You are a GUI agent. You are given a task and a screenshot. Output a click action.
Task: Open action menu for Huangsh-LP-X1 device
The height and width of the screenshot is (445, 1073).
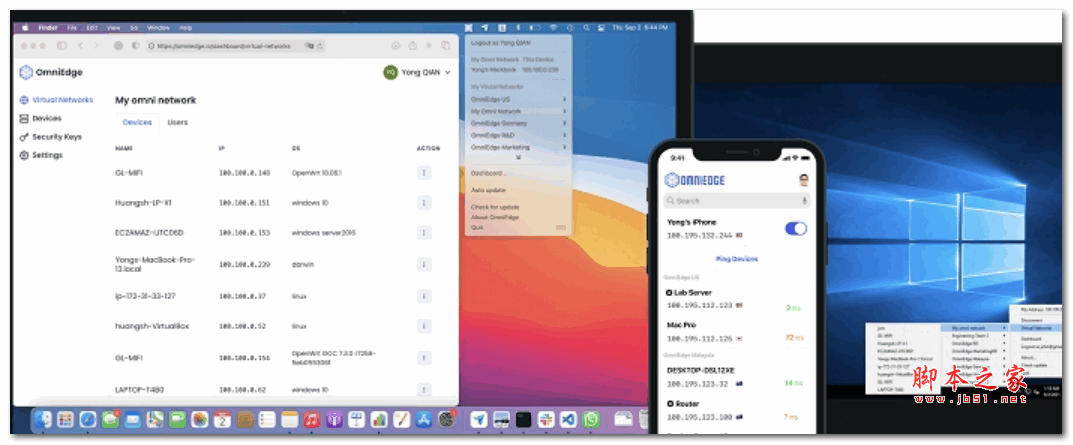pyautogui.click(x=425, y=202)
